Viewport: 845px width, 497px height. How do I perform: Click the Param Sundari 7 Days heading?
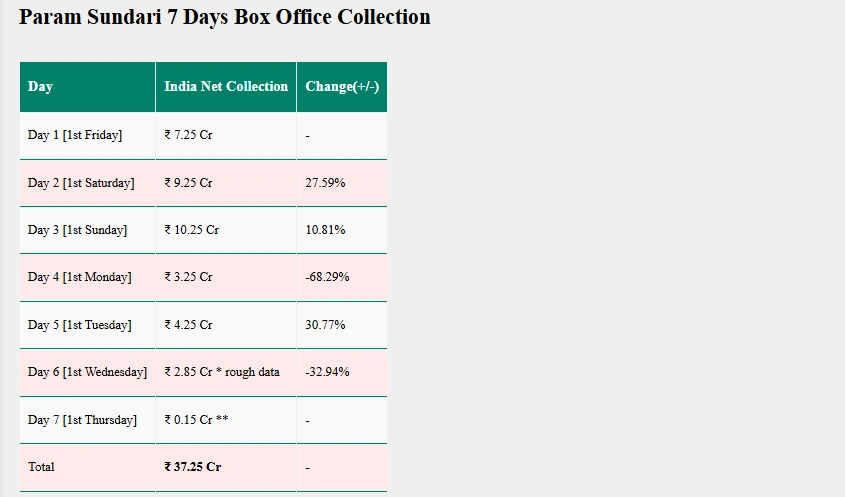pyautogui.click(x=225, y=17)
